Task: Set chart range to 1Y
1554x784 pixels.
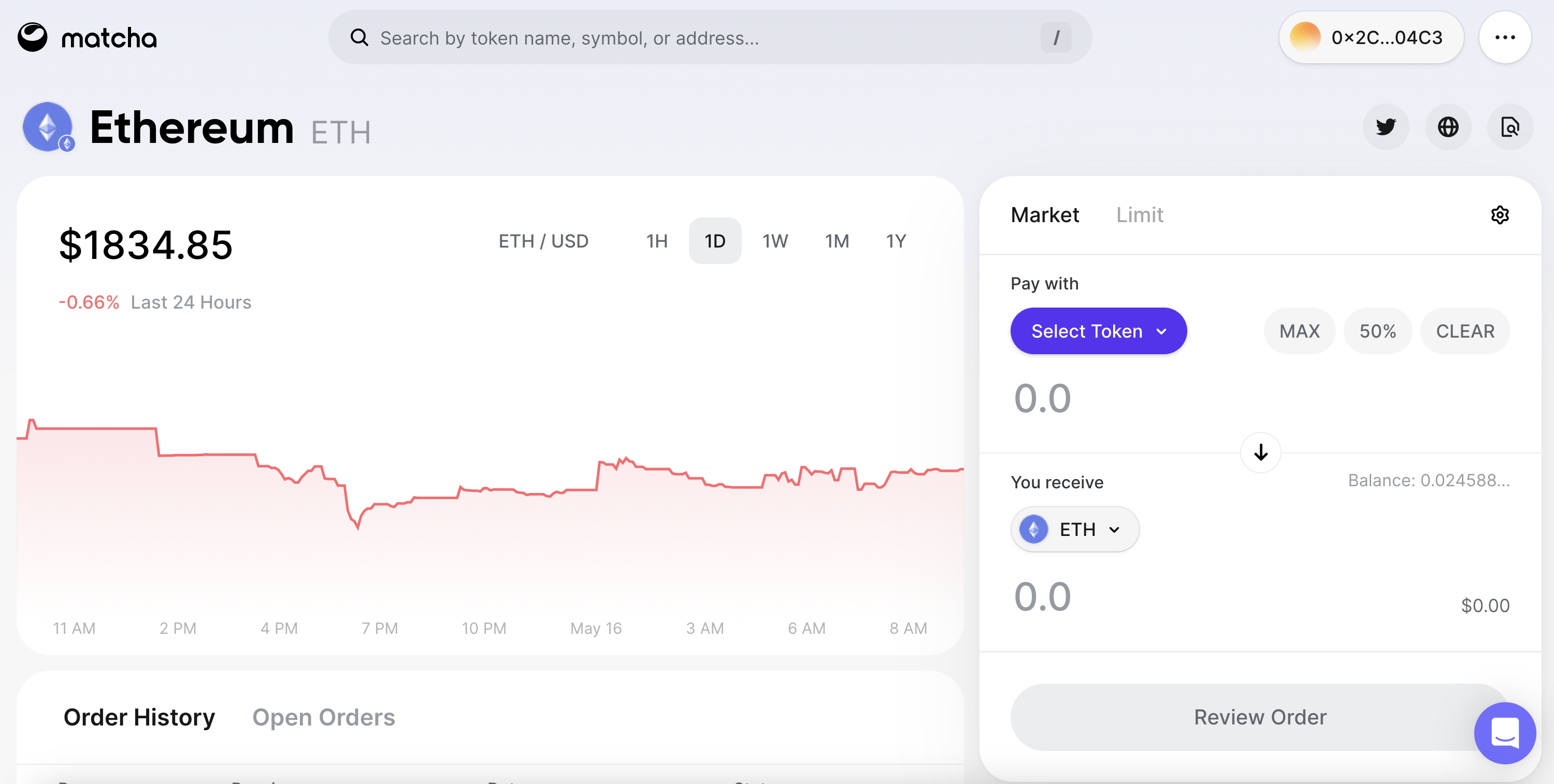Action: 896,241
